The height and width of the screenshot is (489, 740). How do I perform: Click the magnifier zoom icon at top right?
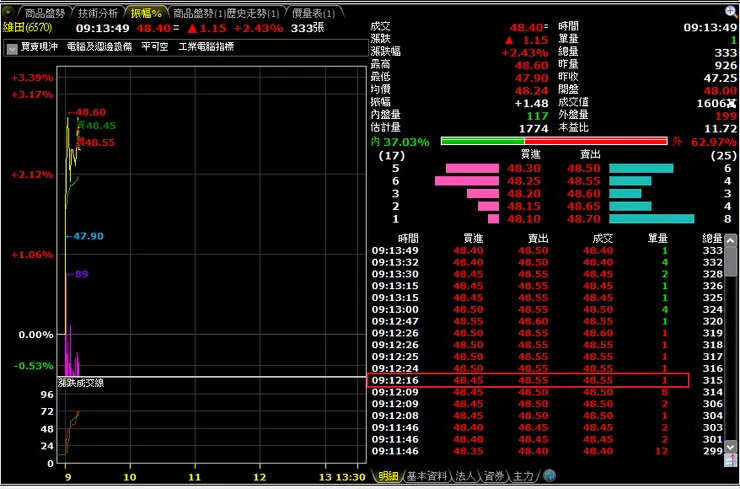[732, 12]
